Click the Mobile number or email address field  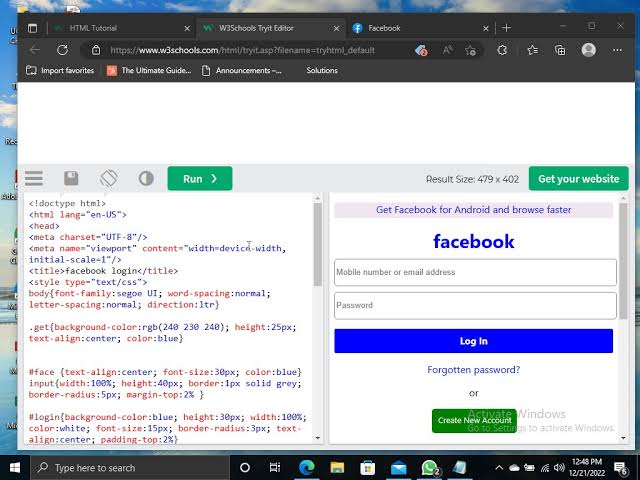pos(475,272)
